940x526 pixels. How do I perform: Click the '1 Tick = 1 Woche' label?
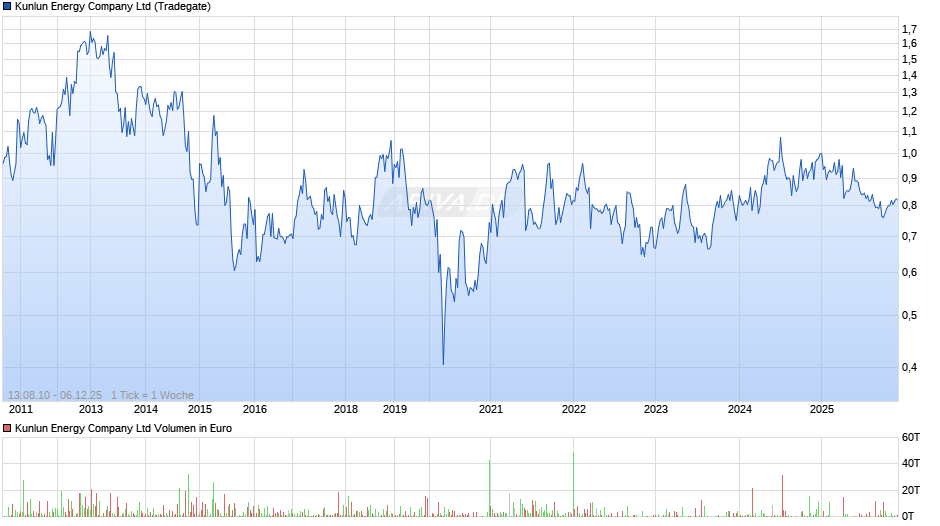152,395
